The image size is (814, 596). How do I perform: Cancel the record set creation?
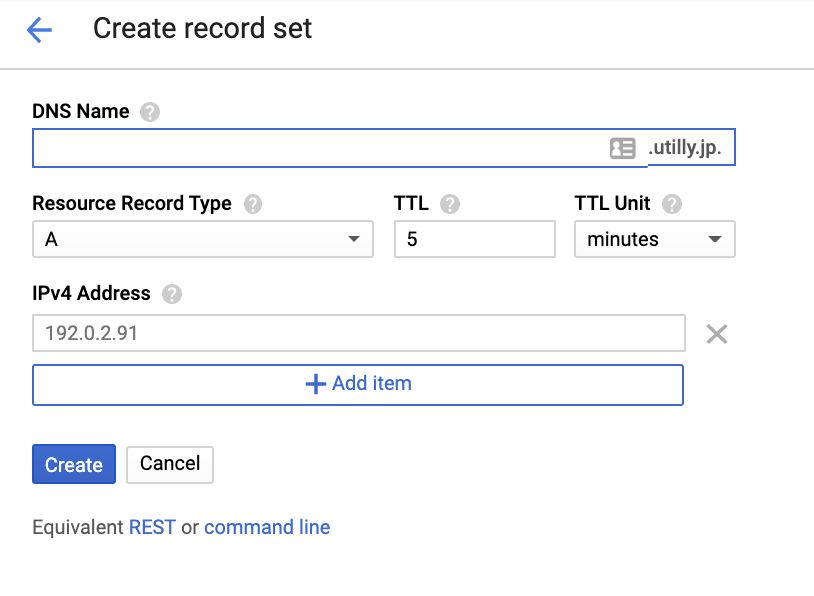[170, 464]
